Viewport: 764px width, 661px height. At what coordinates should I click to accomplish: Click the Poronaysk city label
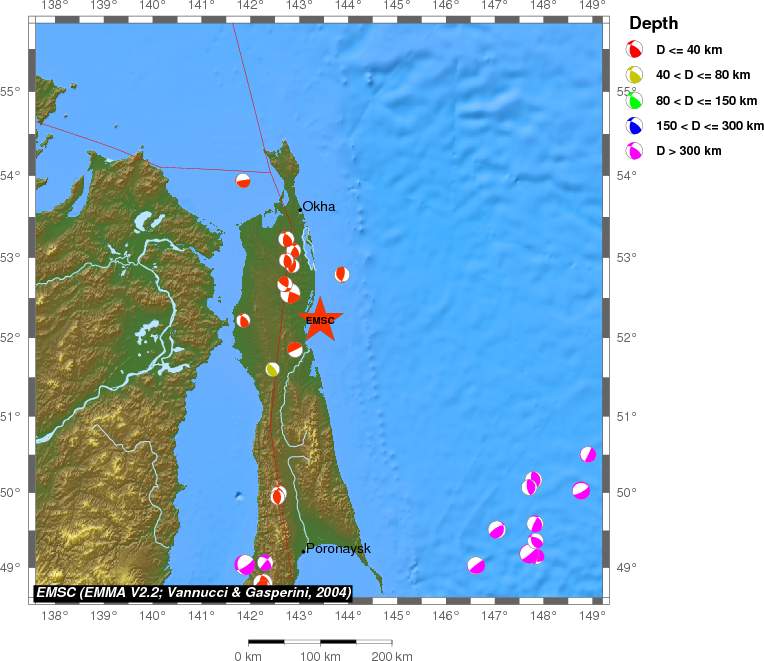point(338,548)
